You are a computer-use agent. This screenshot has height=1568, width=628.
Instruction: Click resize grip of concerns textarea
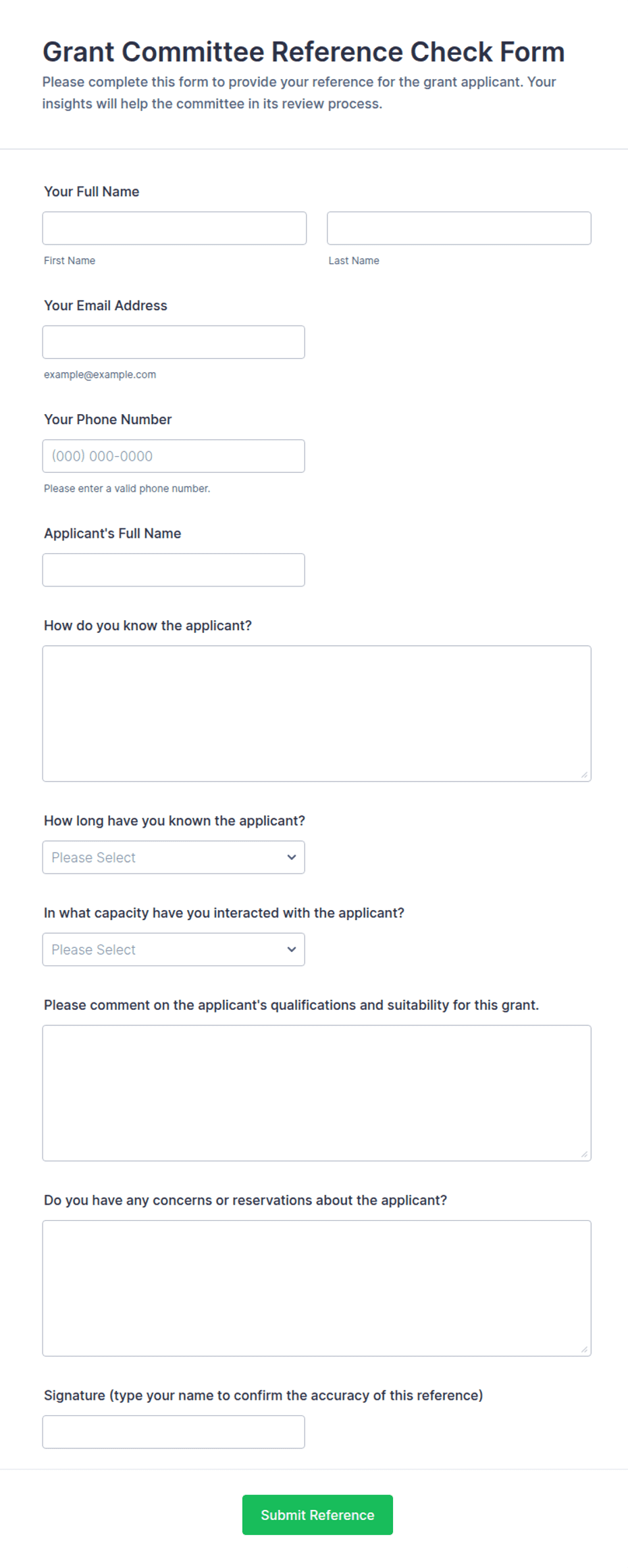pyautogui.click(x=584, y=1349)
